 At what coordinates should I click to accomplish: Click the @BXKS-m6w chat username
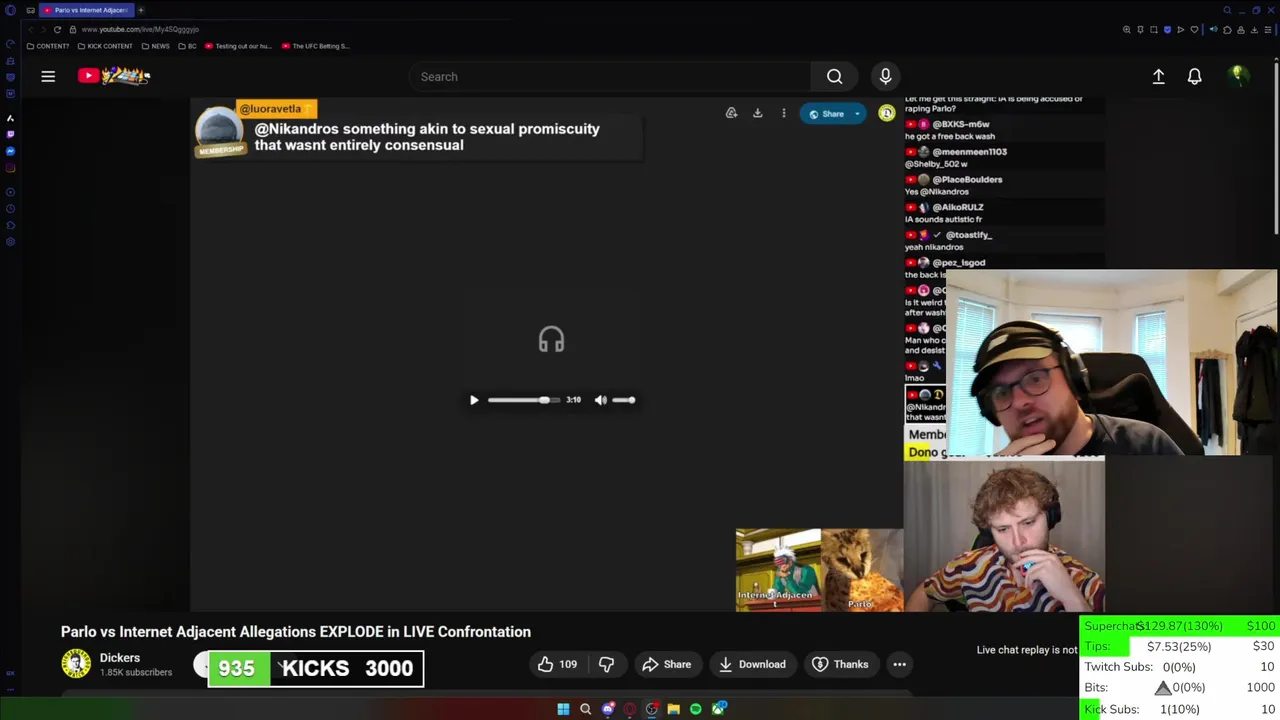(961, 124)
